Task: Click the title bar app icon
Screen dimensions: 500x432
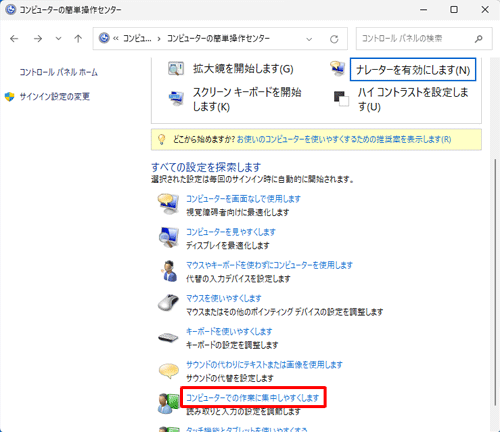Action: [x=10, y=10]
